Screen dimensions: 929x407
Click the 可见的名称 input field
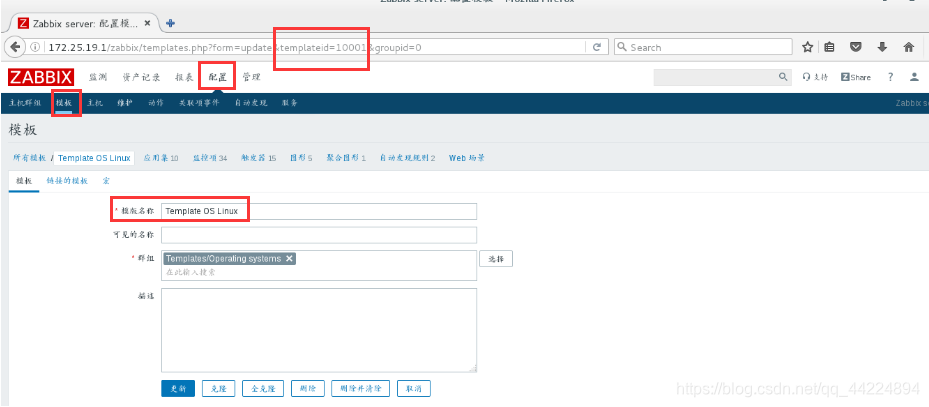coord(319,235)
